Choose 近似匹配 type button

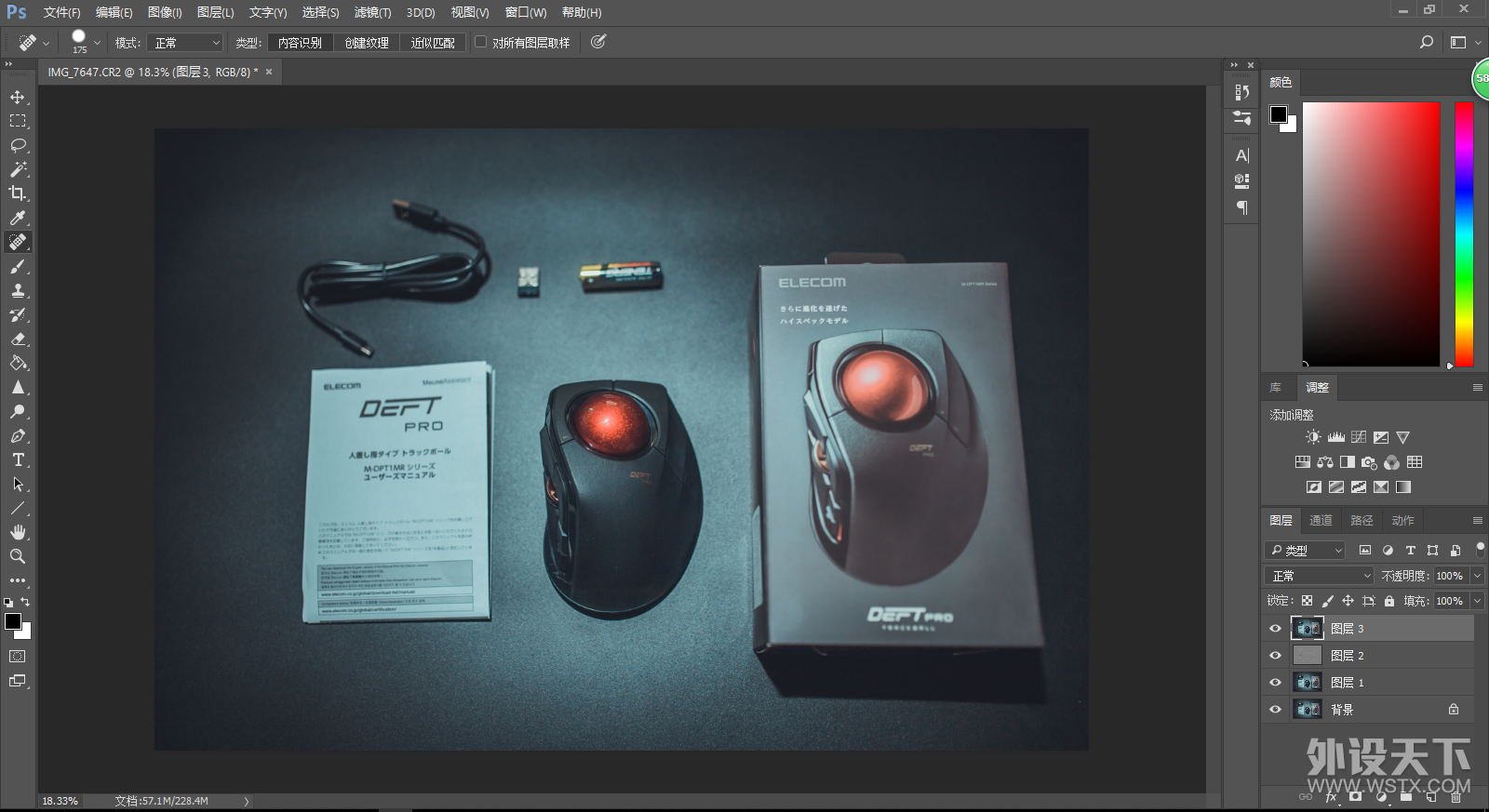(433, 43)
